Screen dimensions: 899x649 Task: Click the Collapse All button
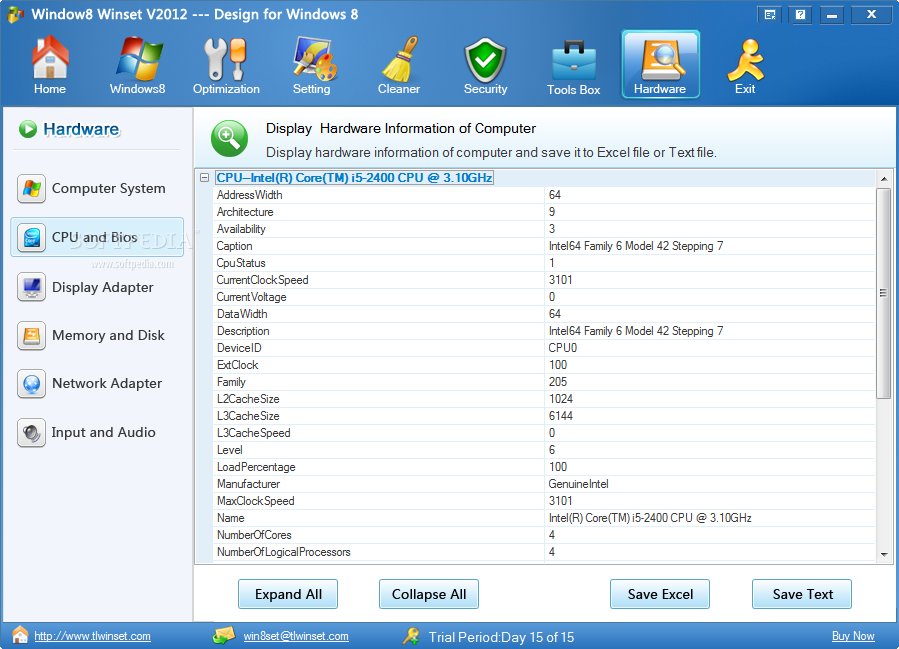pos(429,594)
